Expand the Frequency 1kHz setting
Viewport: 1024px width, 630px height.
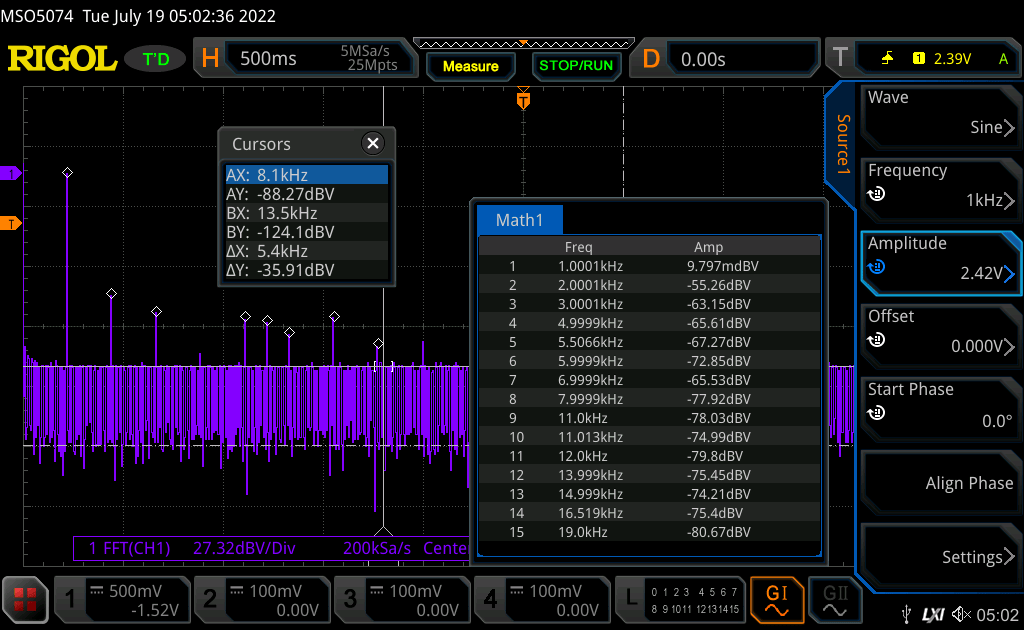tap(940, 189)
